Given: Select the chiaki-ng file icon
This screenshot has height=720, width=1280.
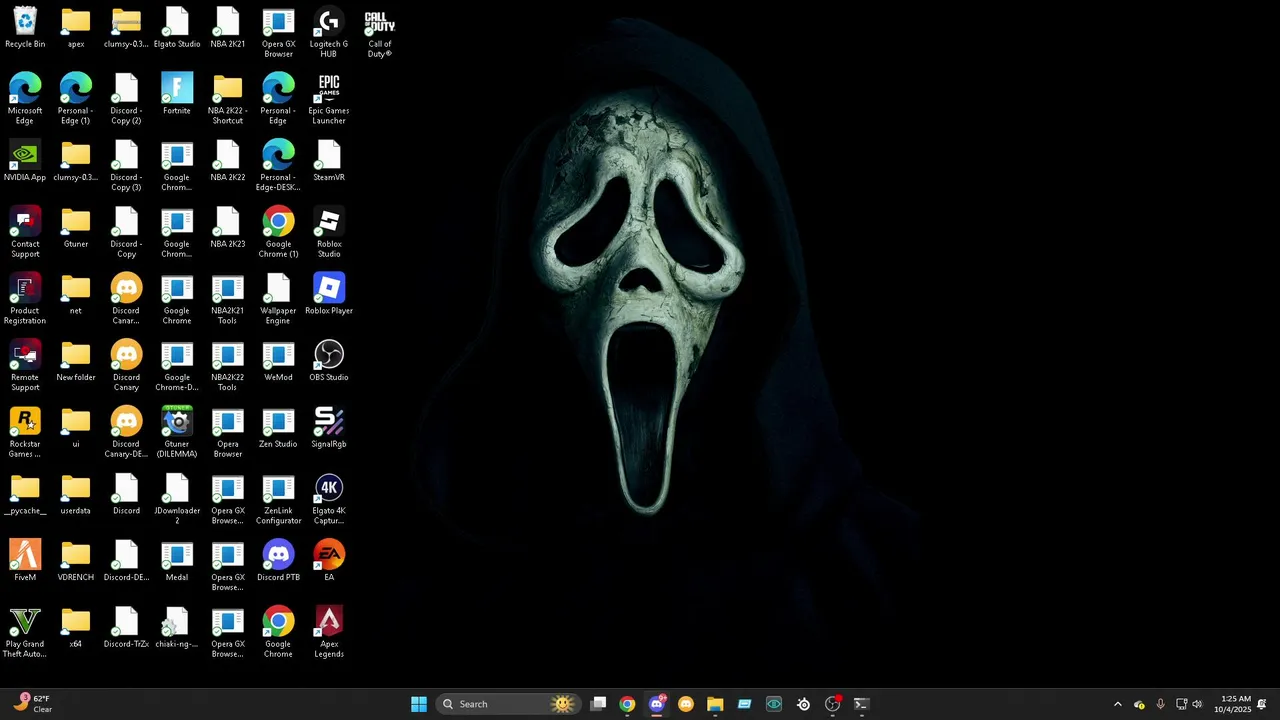Looking at the screenshot, I should [x=177, y=628].
